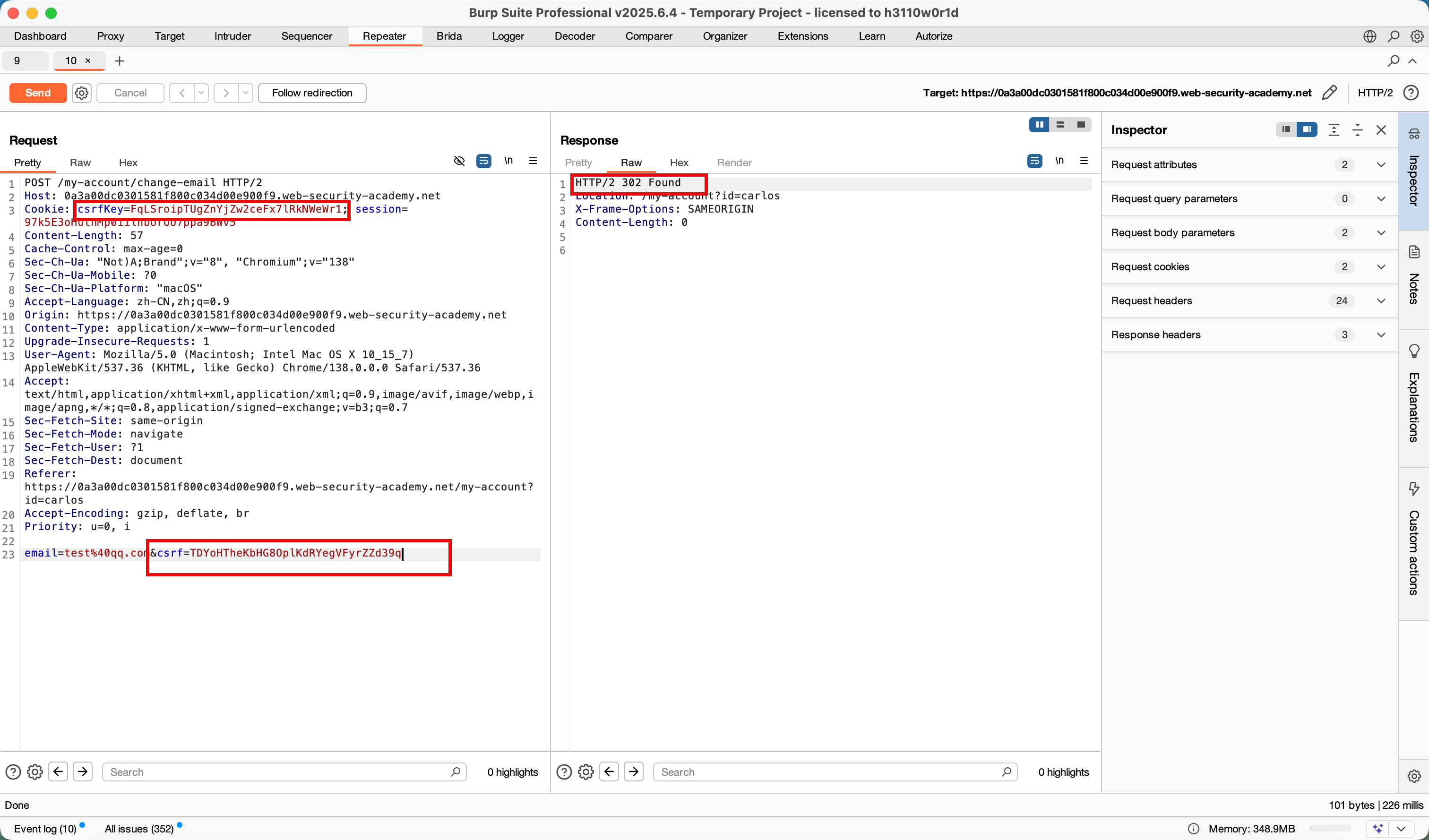
Task: Expand Request headers section
Action: (1381, 300)
